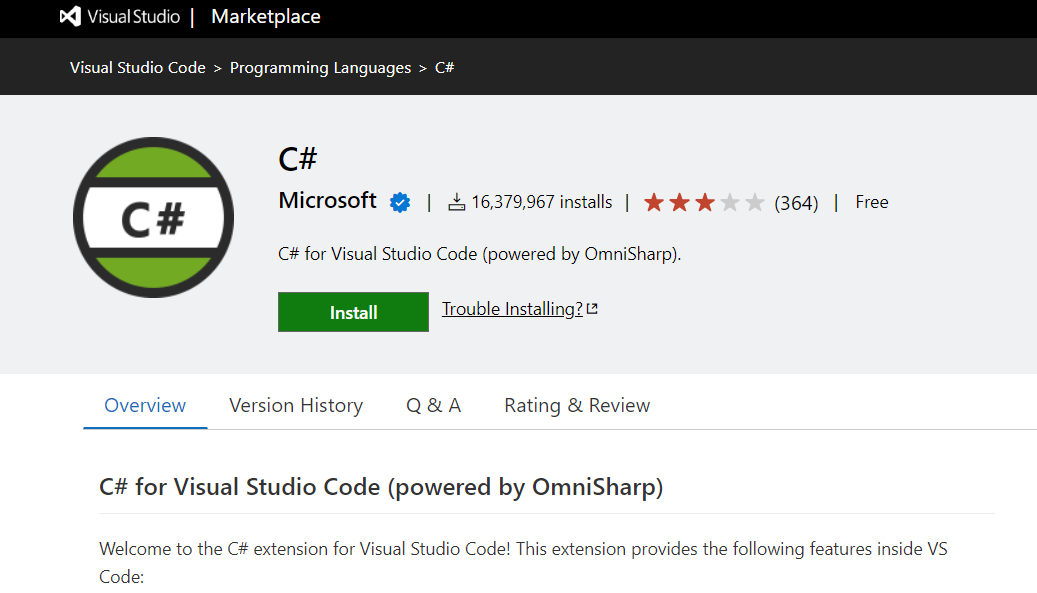Image resolution: width=1037 pixels, height=593 pixels.
Task: Click the C# extension title heading
Action: pyautogui.click(x=298, y=159)
